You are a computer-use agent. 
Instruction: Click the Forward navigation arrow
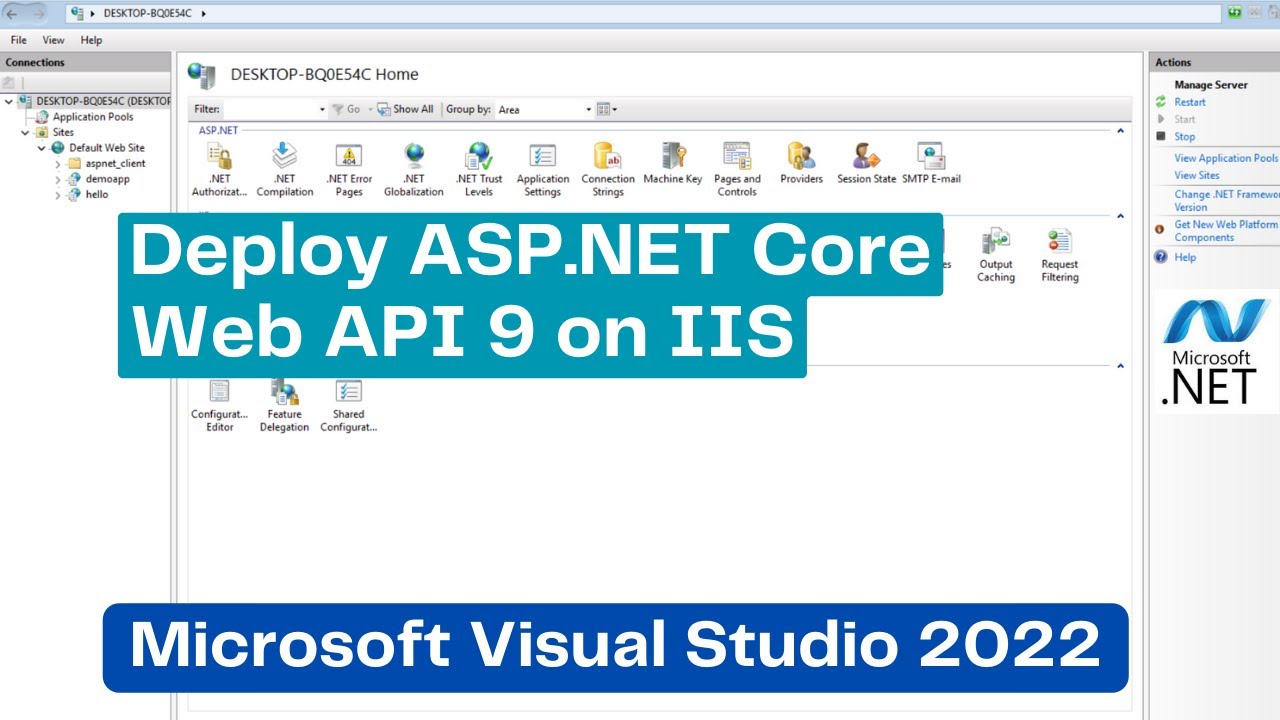coord(39,13)
